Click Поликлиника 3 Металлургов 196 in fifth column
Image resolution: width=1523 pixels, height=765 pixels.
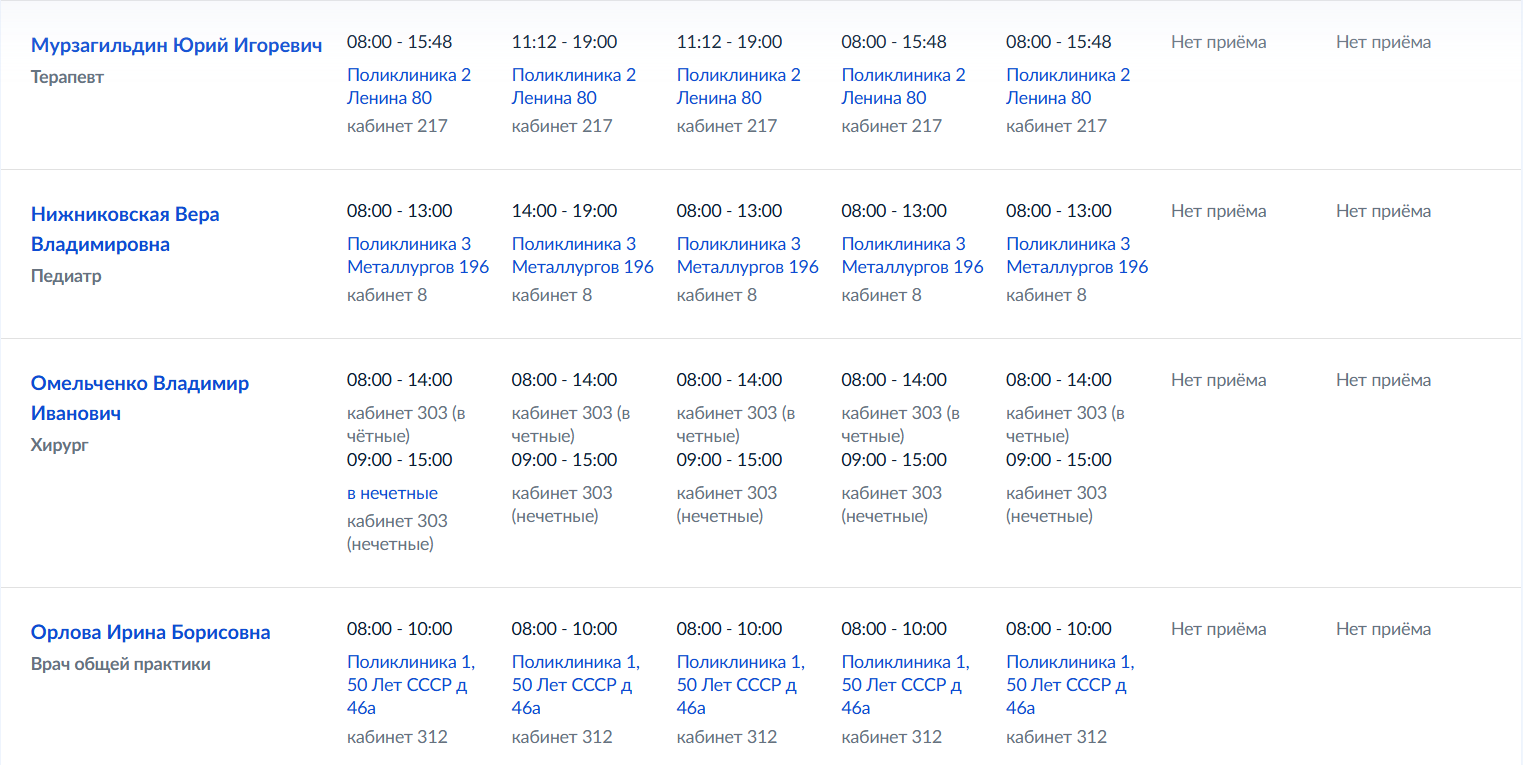point(1077,255)
